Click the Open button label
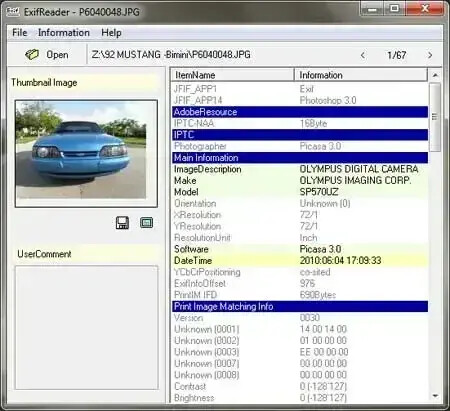 [57, 55]
